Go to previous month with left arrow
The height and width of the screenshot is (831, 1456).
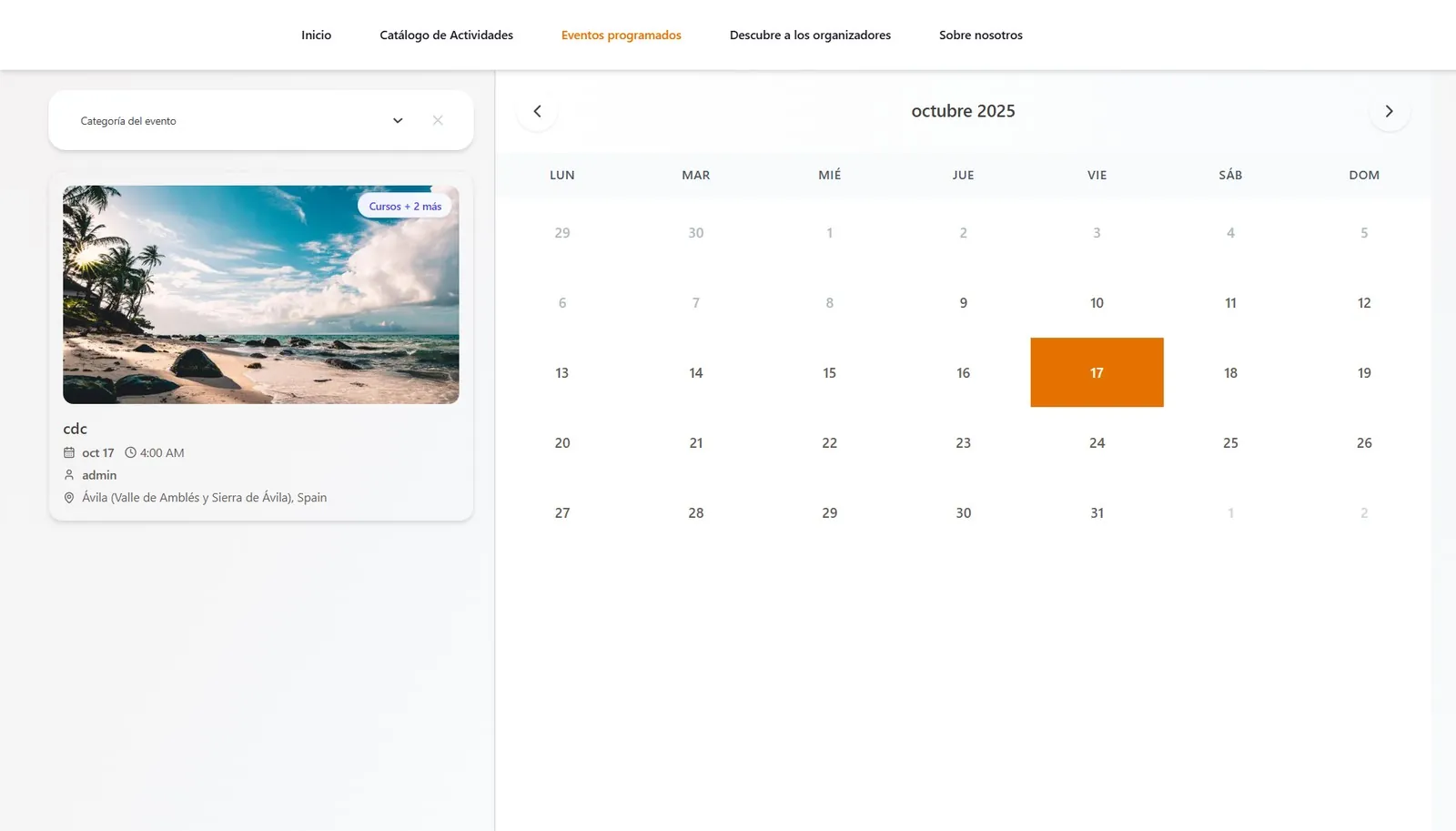click(537, 111)
